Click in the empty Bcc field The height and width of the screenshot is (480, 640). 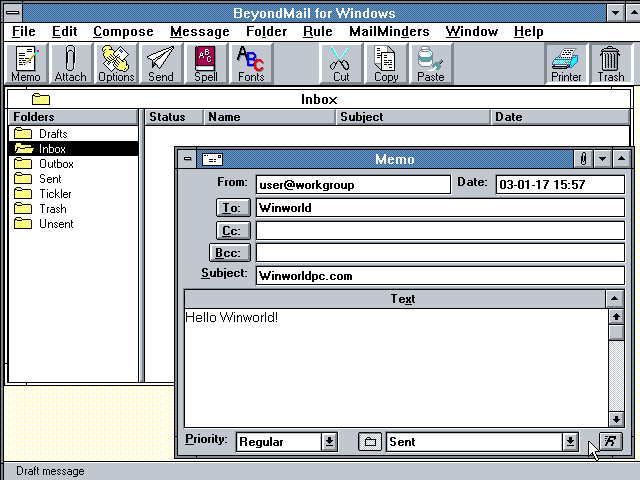point(440,253)
